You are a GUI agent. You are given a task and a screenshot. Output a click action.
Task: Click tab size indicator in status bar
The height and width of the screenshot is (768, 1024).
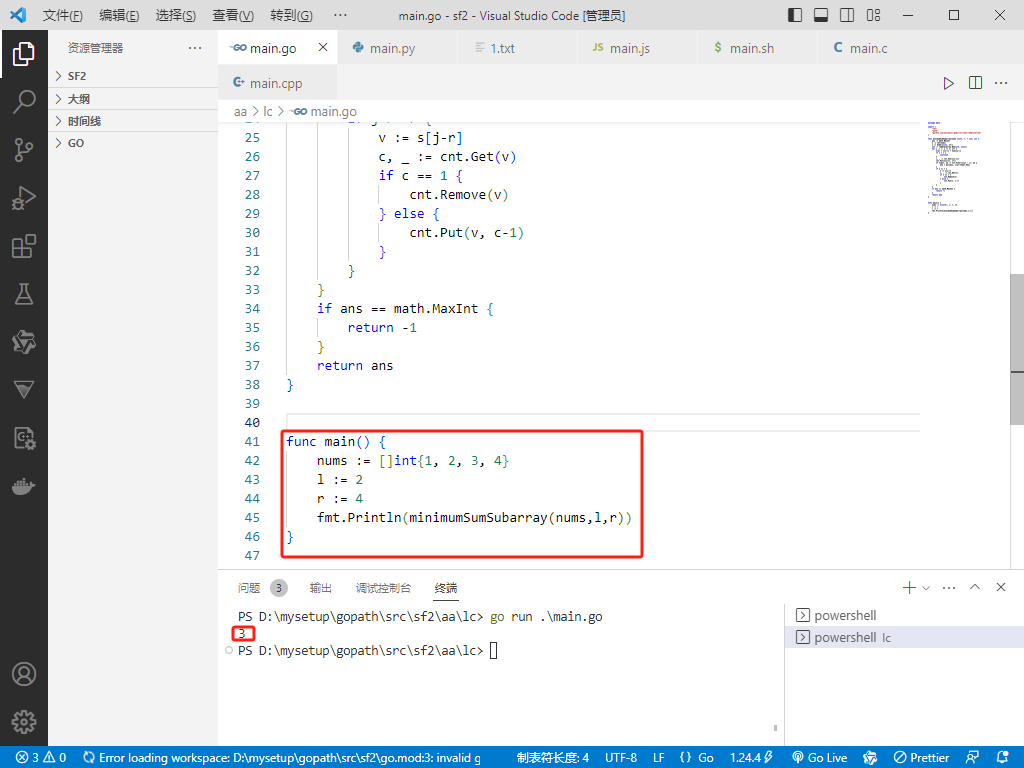pos(552,758)
